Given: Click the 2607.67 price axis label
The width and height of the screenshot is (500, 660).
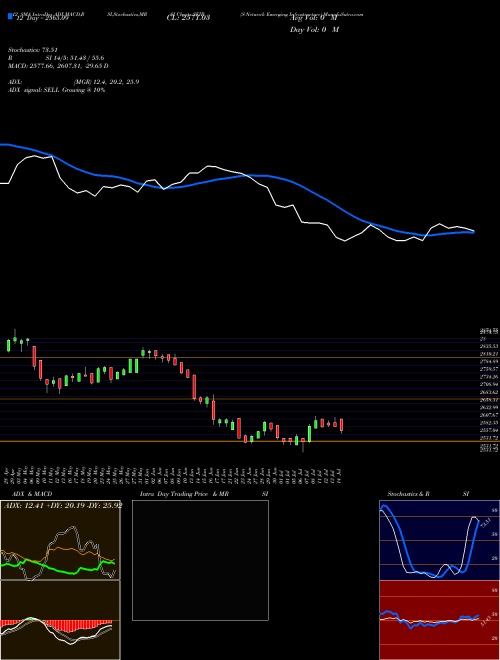Looking at the screenshot, I should pos(489,415).
